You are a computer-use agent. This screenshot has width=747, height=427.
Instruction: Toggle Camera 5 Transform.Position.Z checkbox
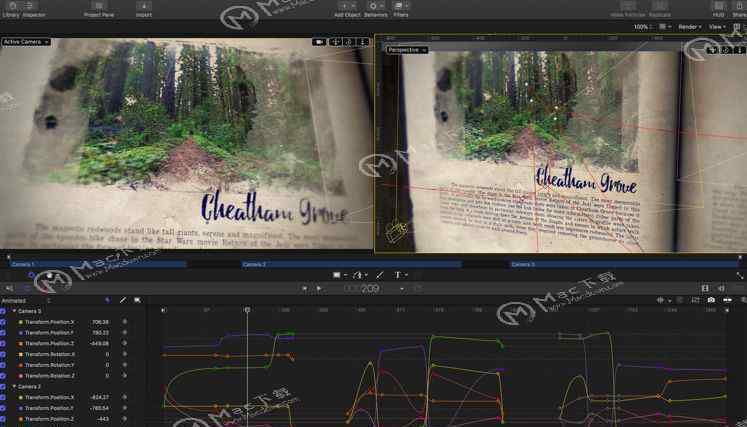coord(2,344)
